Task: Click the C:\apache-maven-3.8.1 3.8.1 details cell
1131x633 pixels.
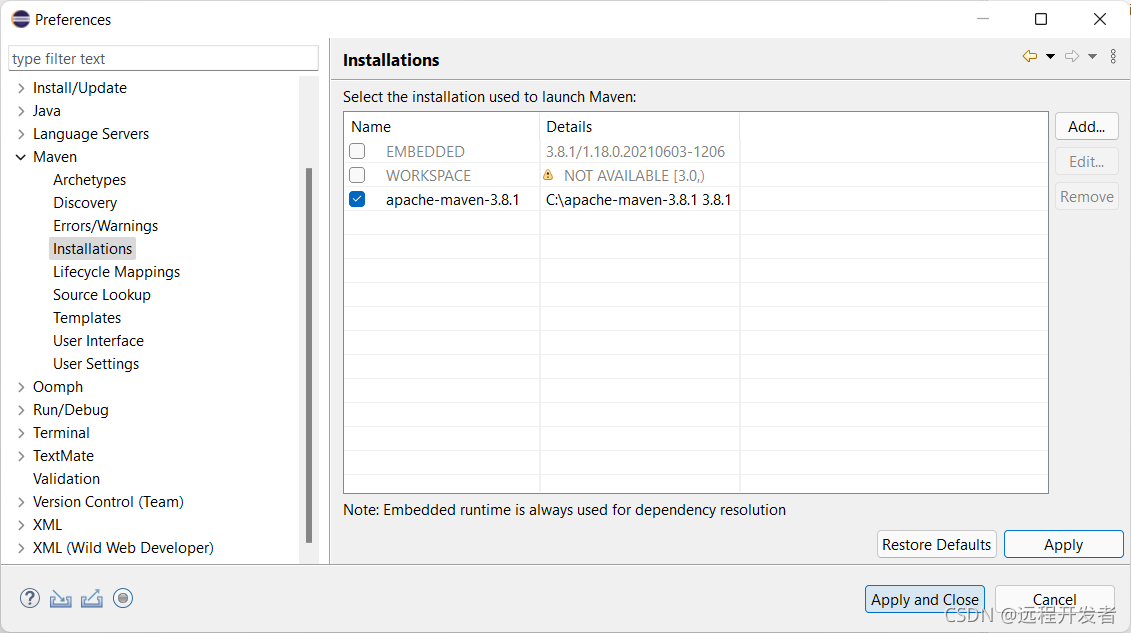Action: (x=638, y=200)
